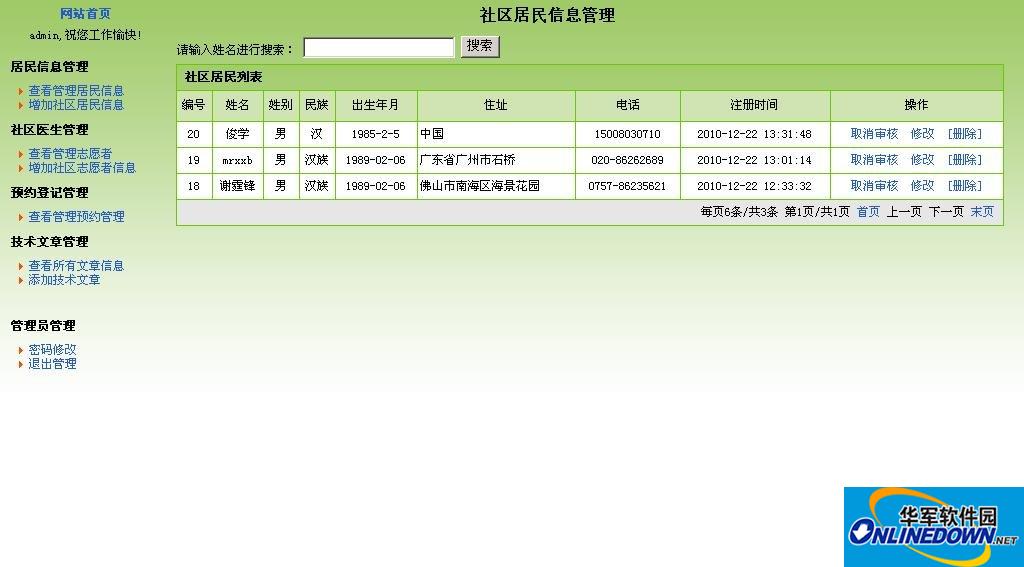1024x567 pixels.
Task: Click the 搜索 button
Action: click(480, 46)
